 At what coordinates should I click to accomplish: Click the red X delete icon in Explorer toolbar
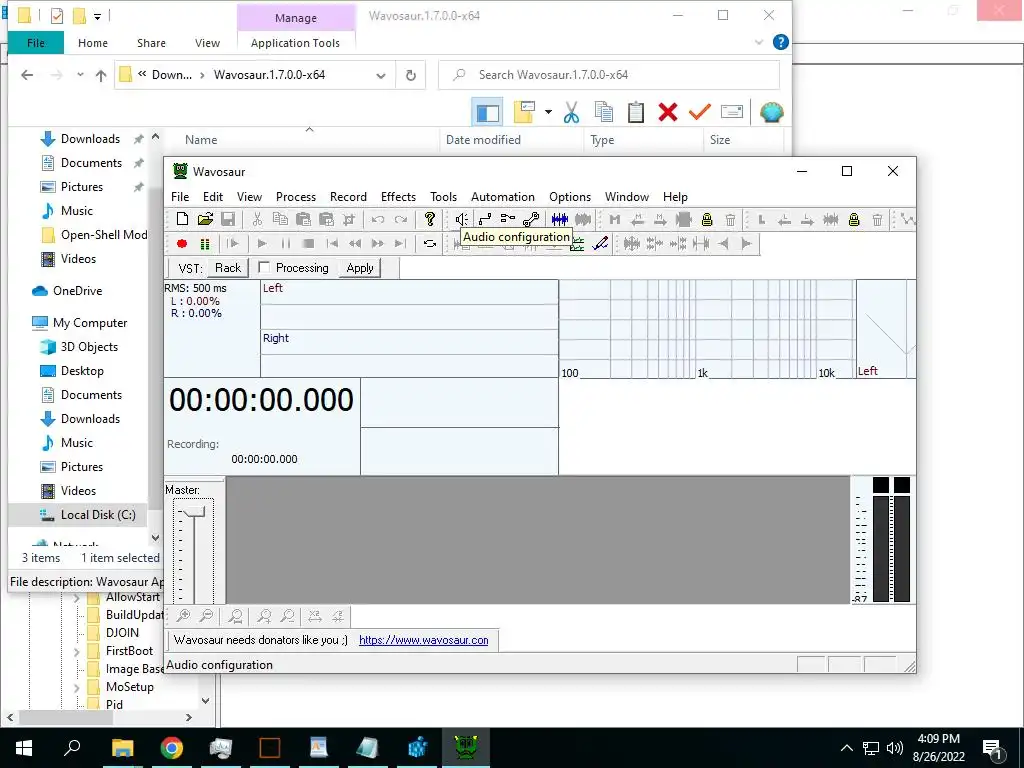(x=667, y=112)
